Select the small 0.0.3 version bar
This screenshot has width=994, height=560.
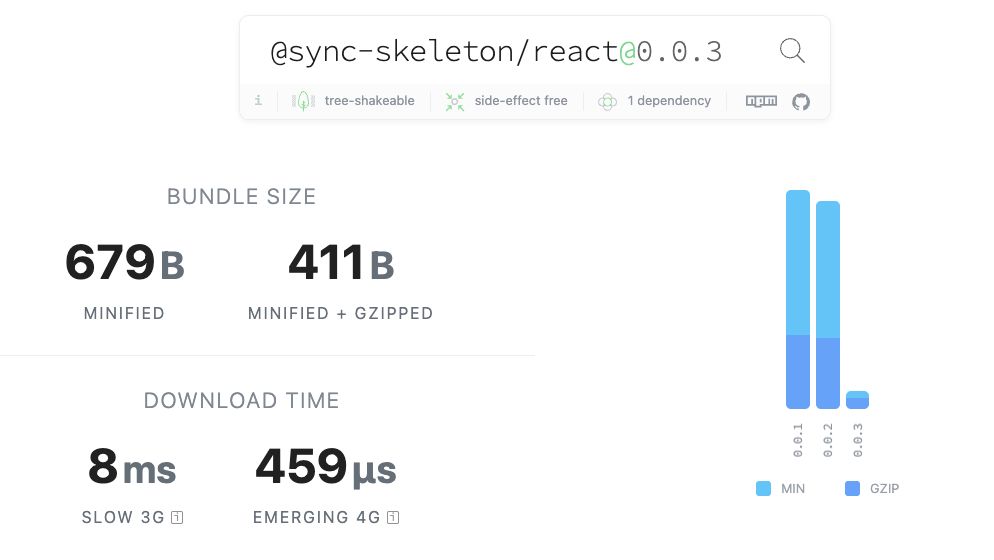[858, 400]
